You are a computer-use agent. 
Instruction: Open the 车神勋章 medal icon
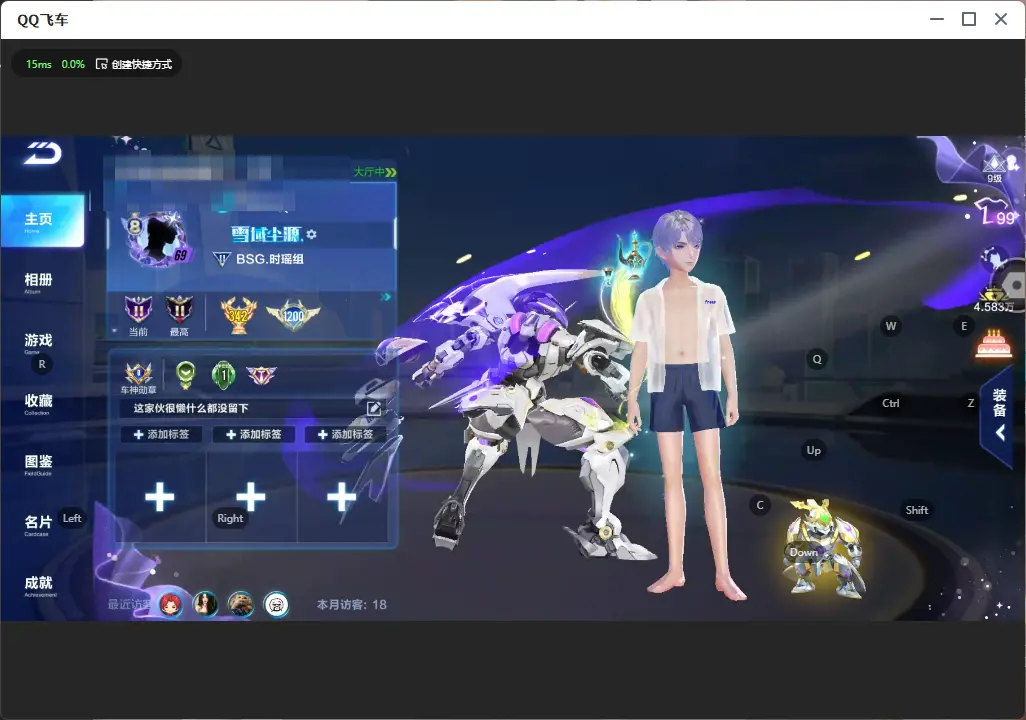click(139, 374)
